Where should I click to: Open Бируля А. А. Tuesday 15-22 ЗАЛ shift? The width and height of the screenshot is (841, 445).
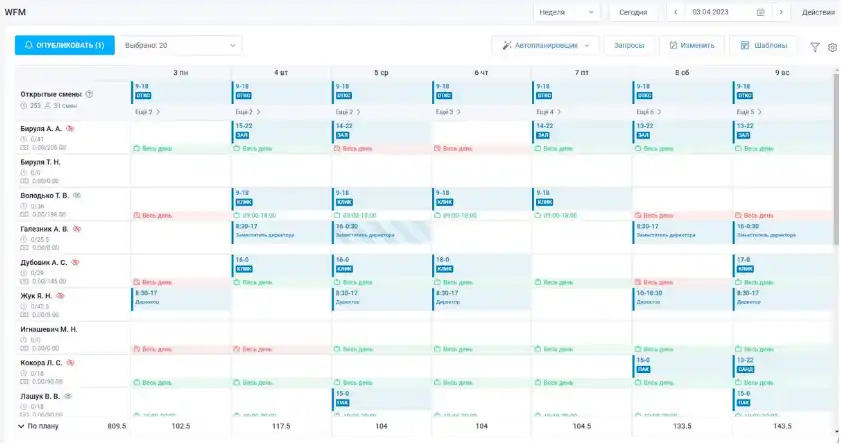(281, 131)
